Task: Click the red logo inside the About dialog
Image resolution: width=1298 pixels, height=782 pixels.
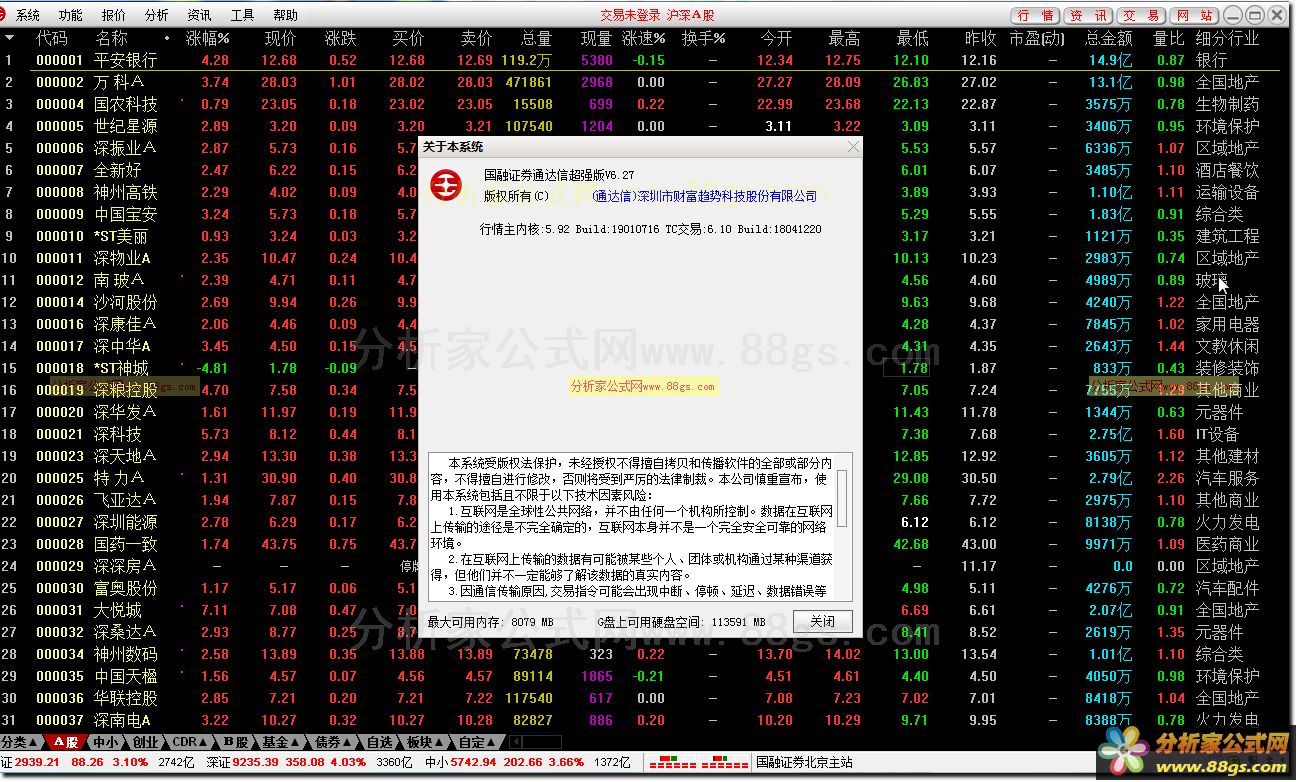Action: [x=446, y=185]
